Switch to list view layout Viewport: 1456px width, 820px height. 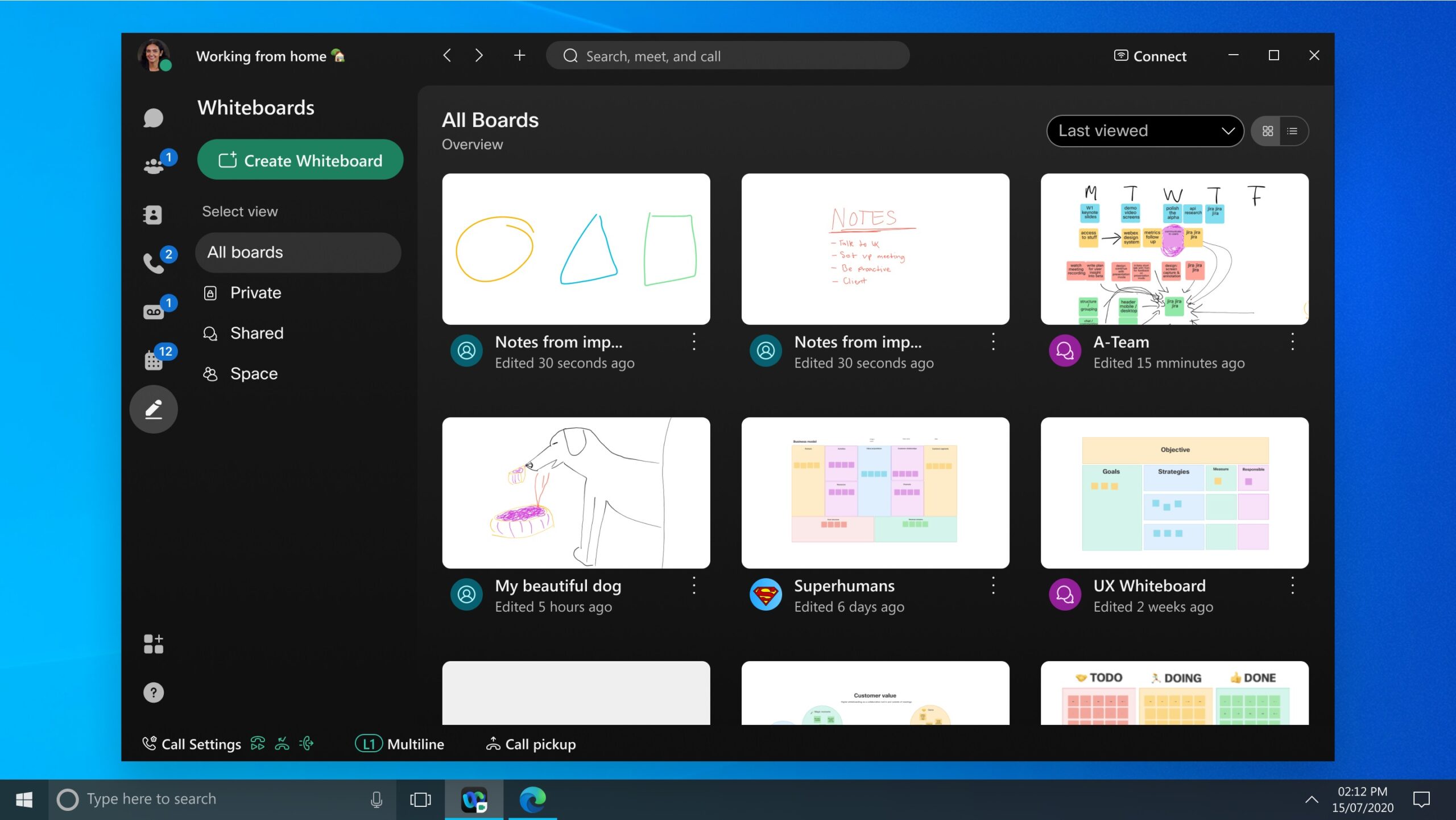(1293, 131)
